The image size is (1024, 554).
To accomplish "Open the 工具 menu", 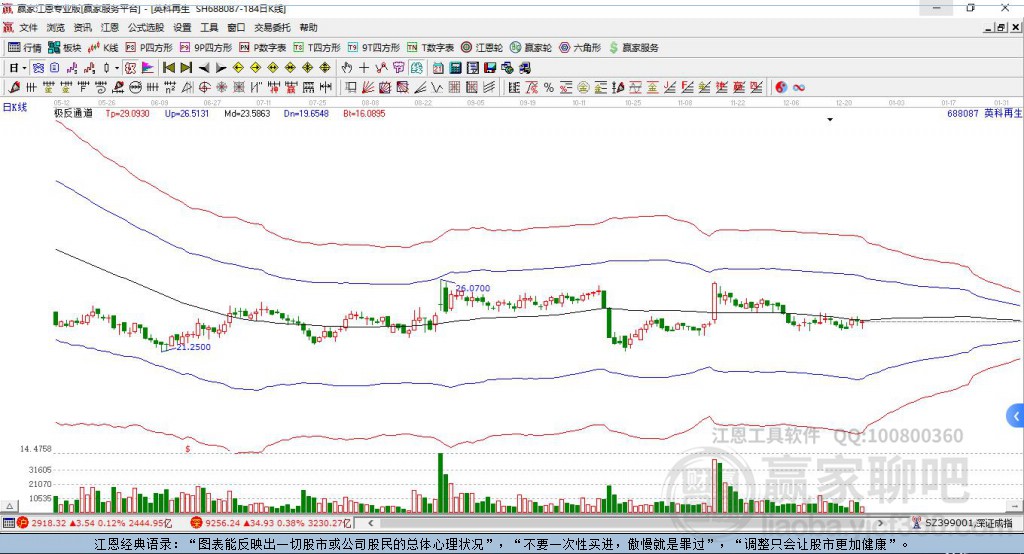I will [209, 27].
